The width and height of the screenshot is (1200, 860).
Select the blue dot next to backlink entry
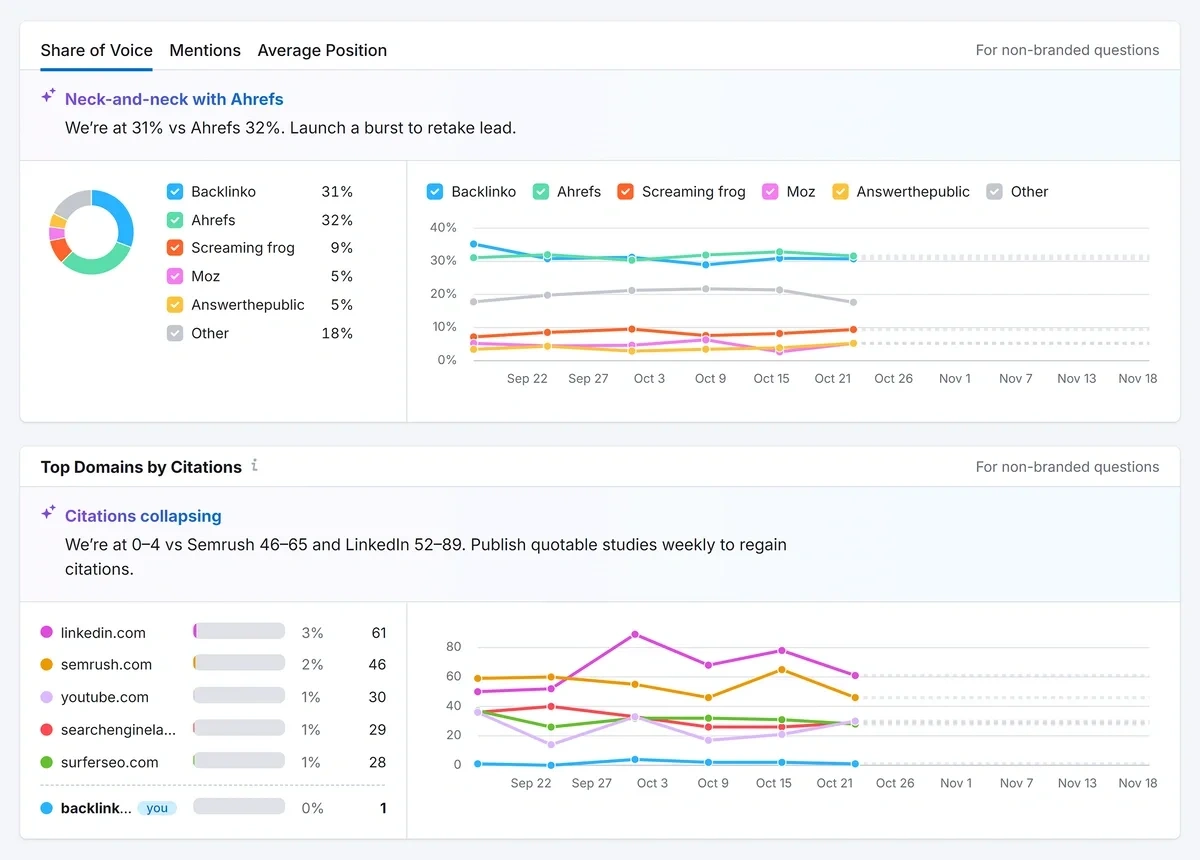click(47, 807)
